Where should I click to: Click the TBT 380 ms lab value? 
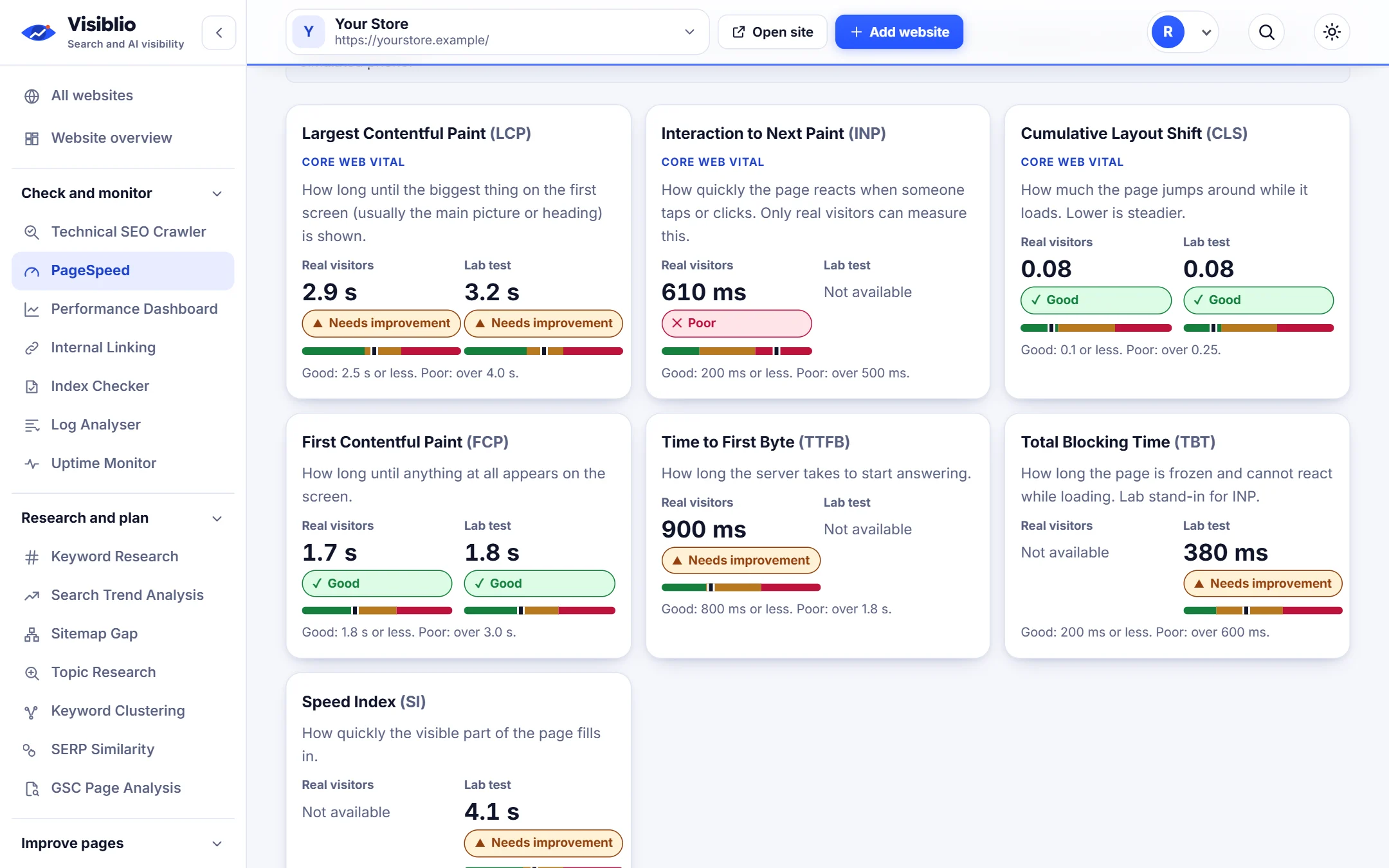(x=1225, y=553)
